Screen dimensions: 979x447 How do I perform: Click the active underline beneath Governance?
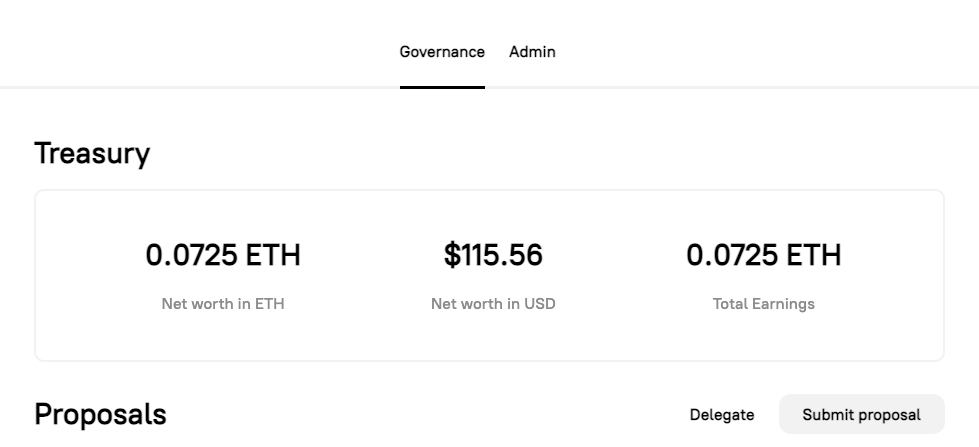pyautogui.click(x=442, y=87)
